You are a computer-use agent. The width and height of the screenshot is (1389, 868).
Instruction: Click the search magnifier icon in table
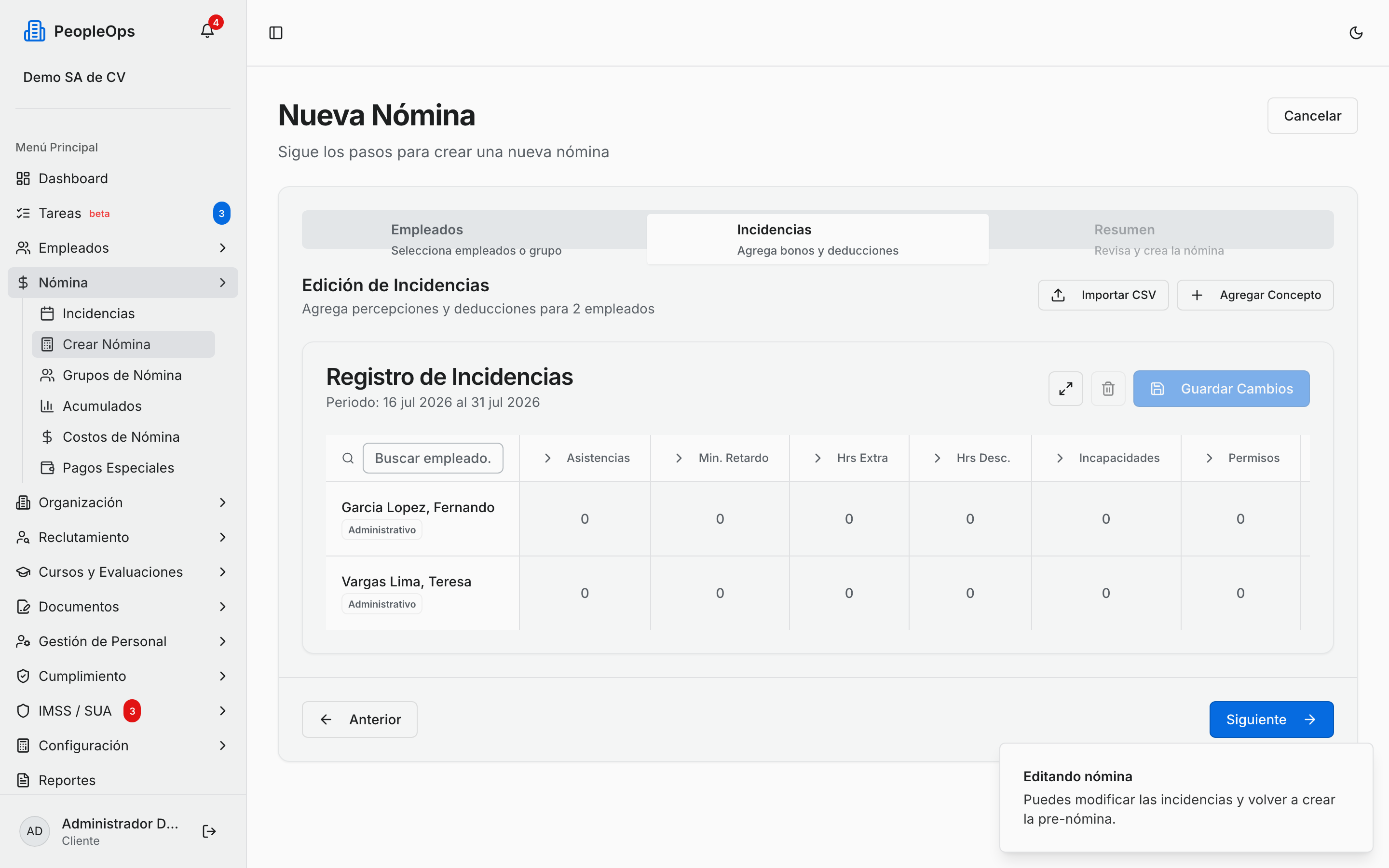click(348, 458)
